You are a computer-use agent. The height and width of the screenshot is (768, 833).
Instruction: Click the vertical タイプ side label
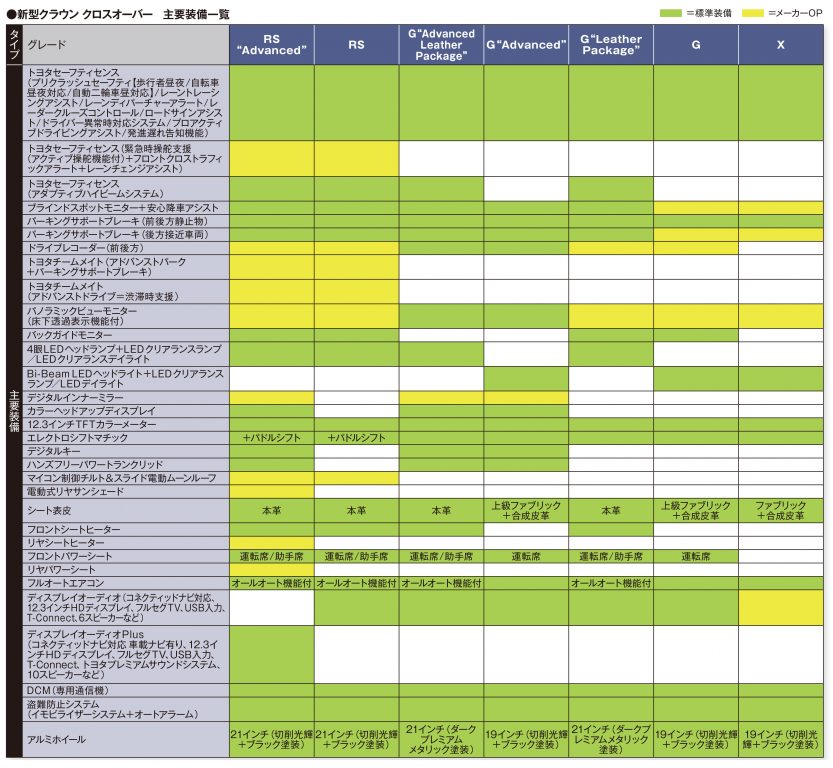[x=14, y=45]
